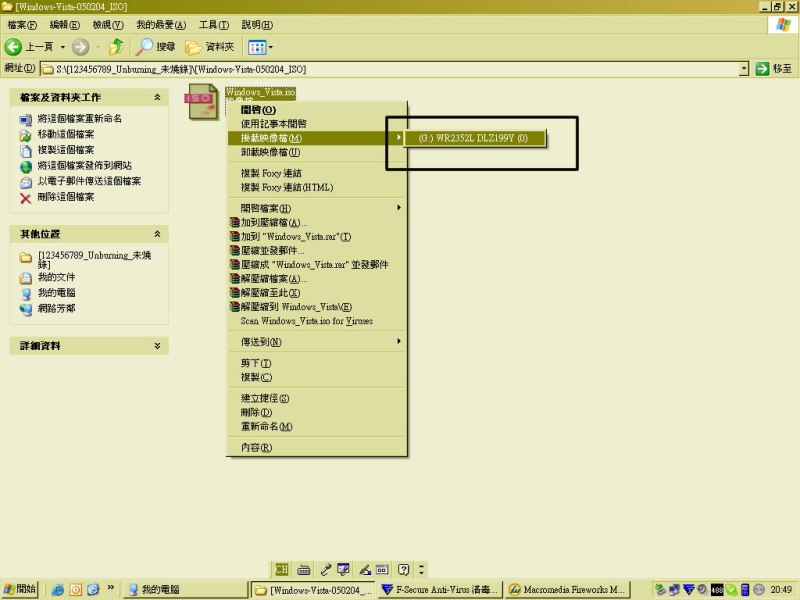
Task: Expand the address bar dropdown arrow
Action: coord(744,69)
